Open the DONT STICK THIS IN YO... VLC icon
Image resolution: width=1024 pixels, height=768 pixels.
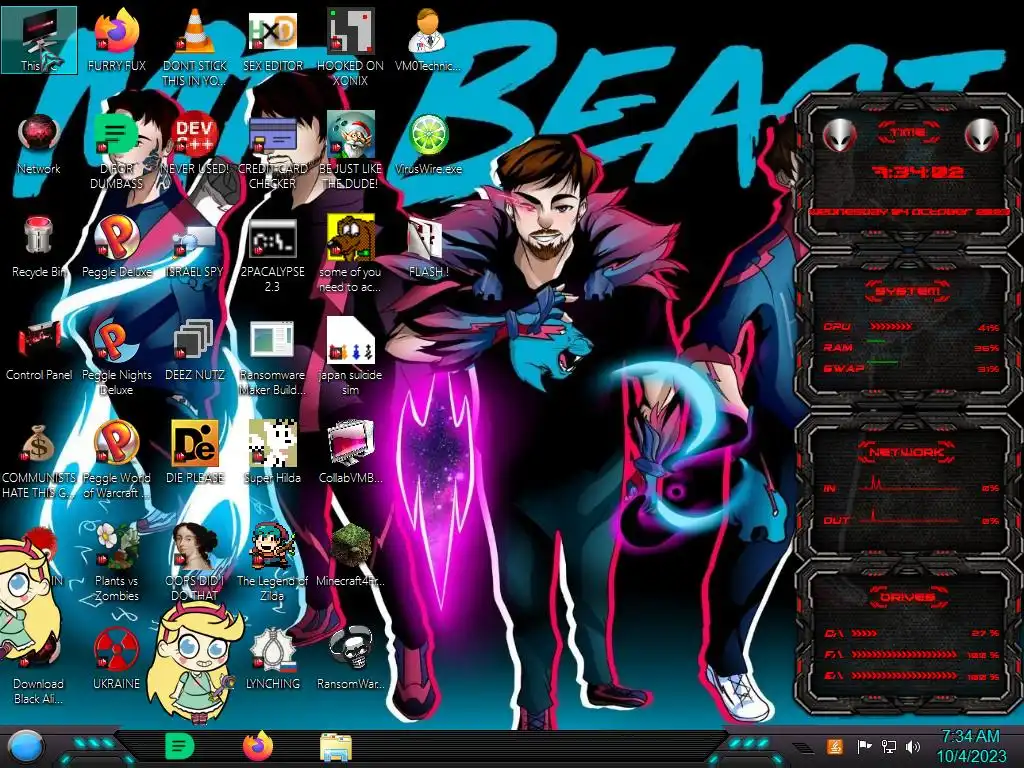195,47
